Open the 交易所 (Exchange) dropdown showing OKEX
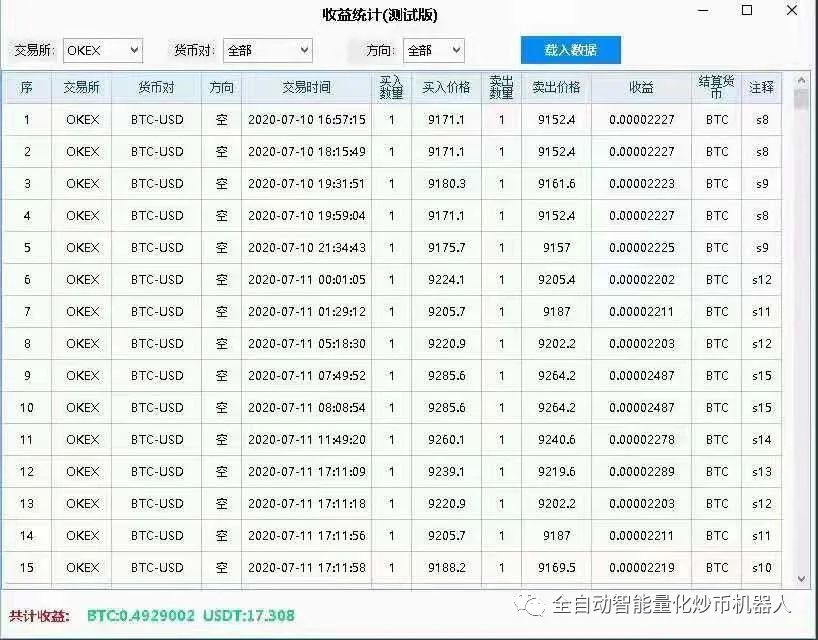Viewport: 818px width, 640px height. pos(102,50)
